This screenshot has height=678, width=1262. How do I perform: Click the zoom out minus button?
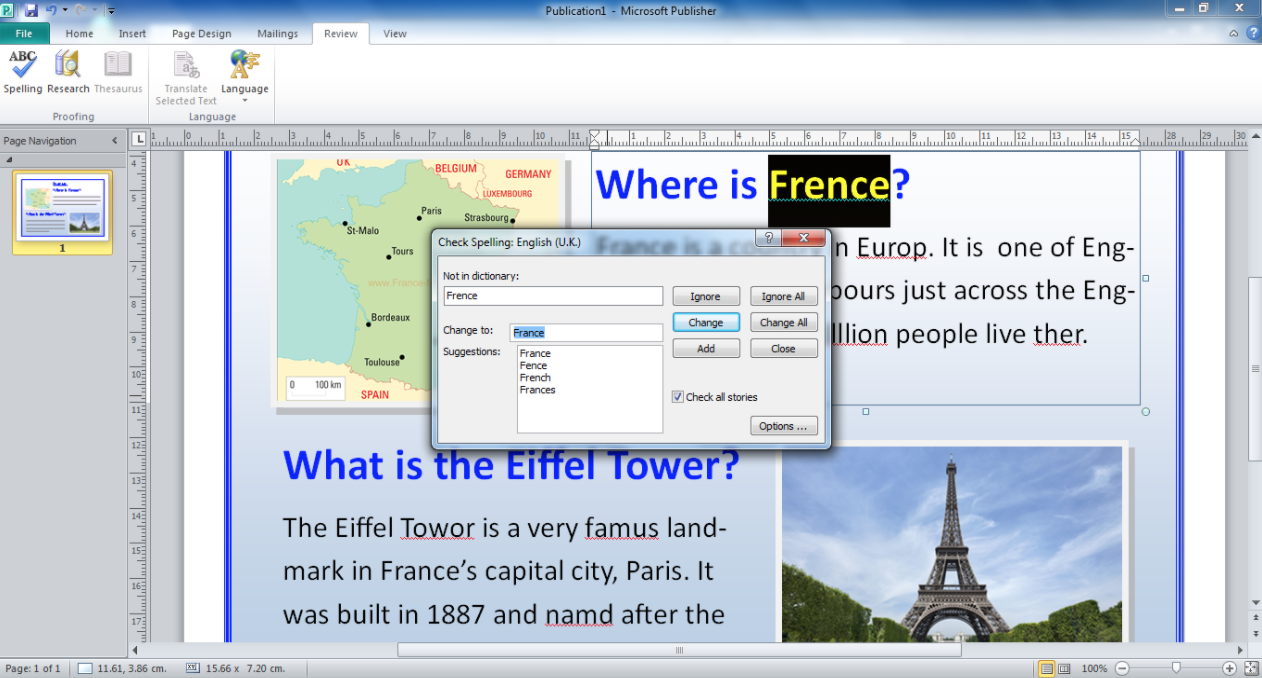(x=1122, y=668)
